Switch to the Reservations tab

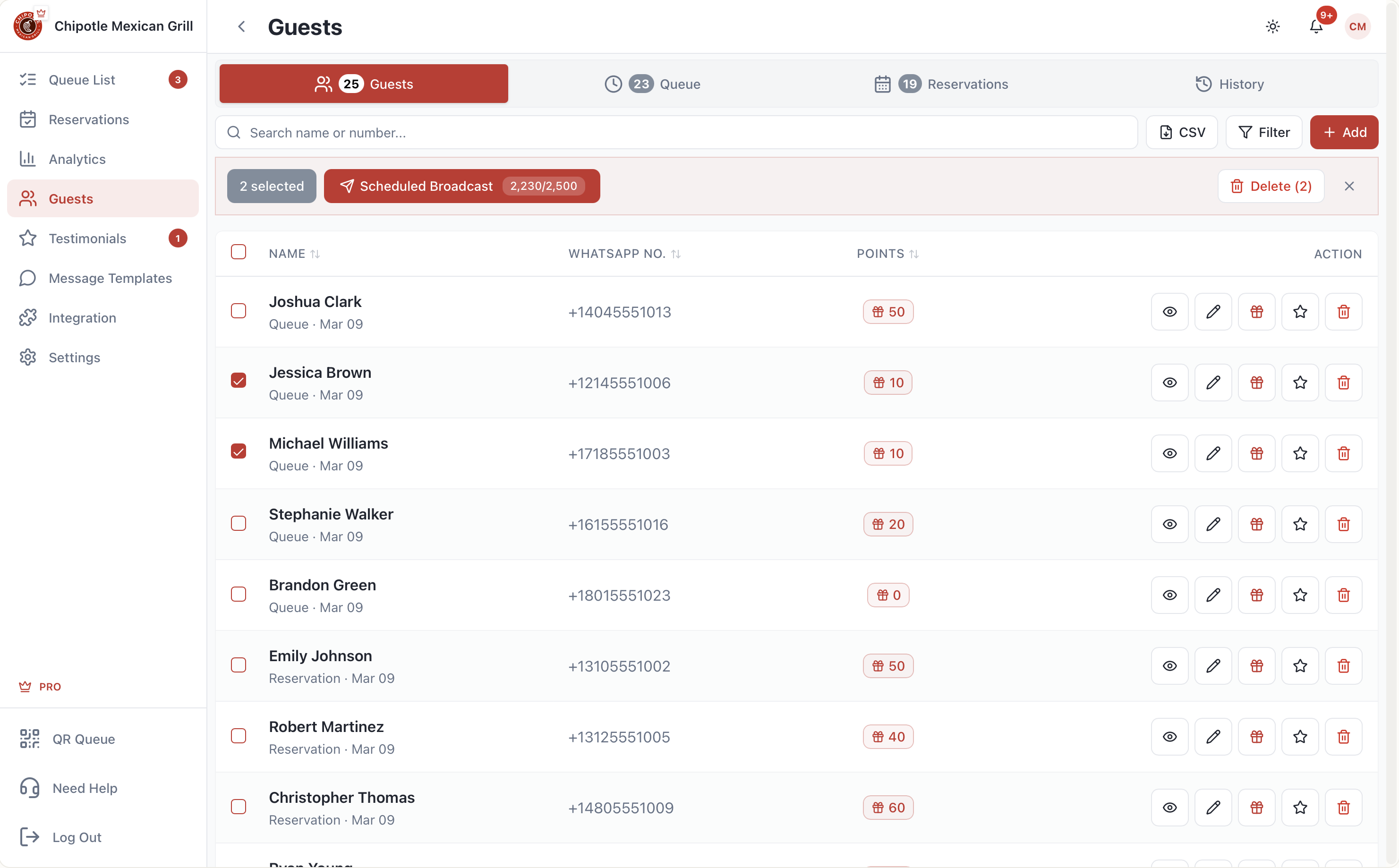click(941, 84)
